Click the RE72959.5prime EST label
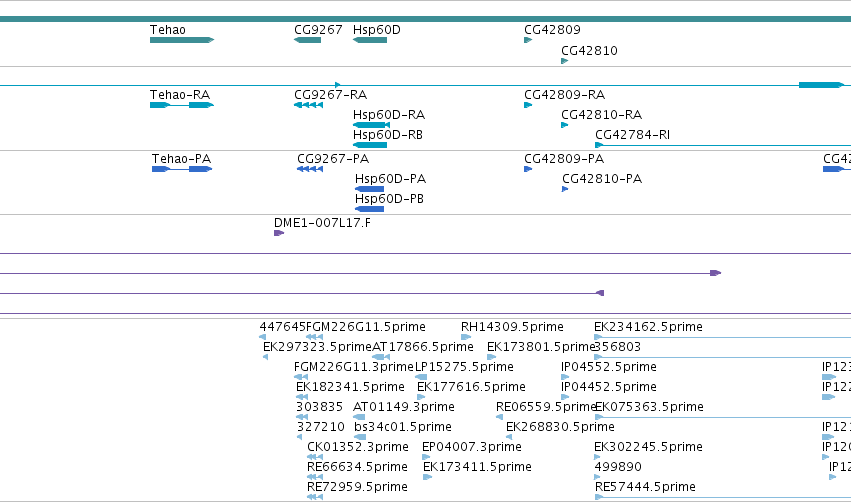Screen dimensions: 851x502 [x=357, y=488]
